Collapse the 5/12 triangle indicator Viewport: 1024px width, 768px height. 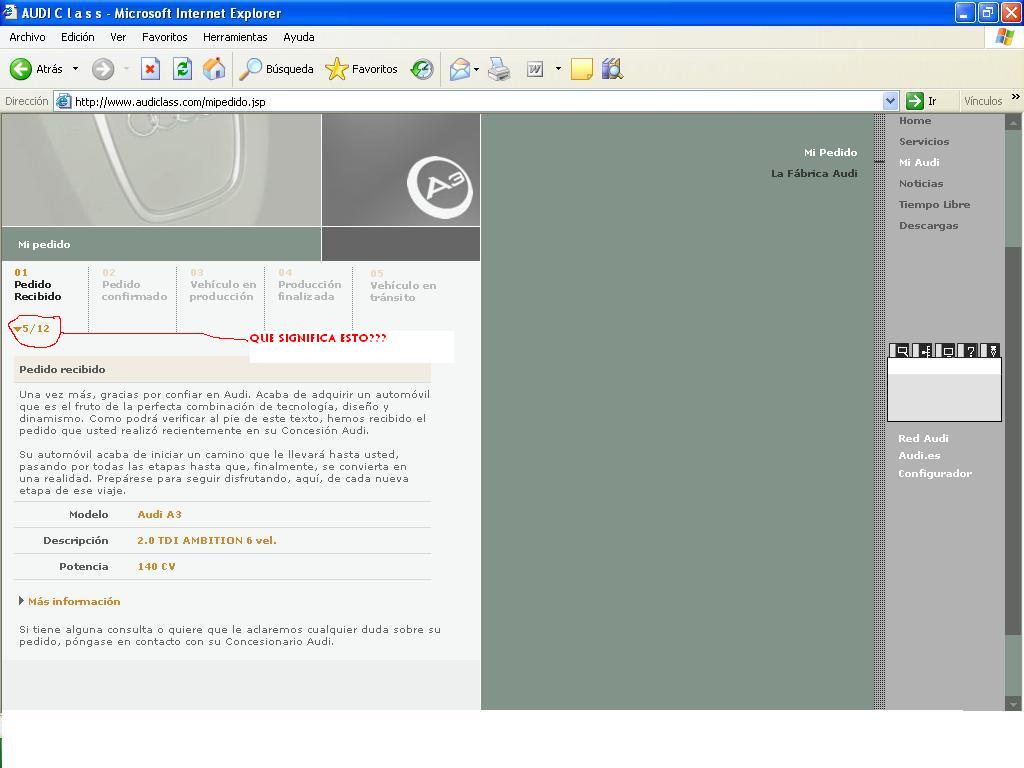point(18,328)
